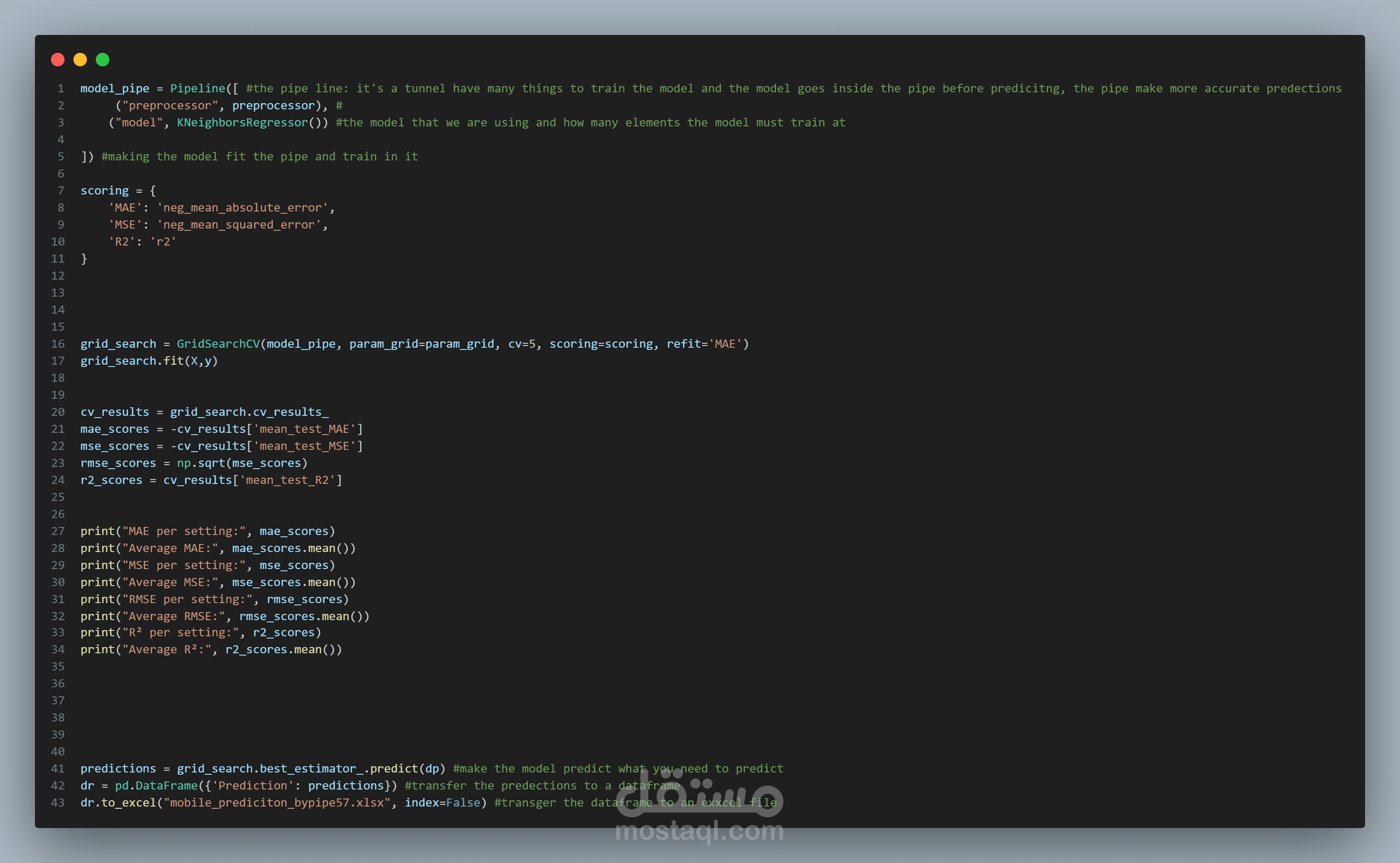
Task: Click the red close dot
Action: [x=58, y=59]
